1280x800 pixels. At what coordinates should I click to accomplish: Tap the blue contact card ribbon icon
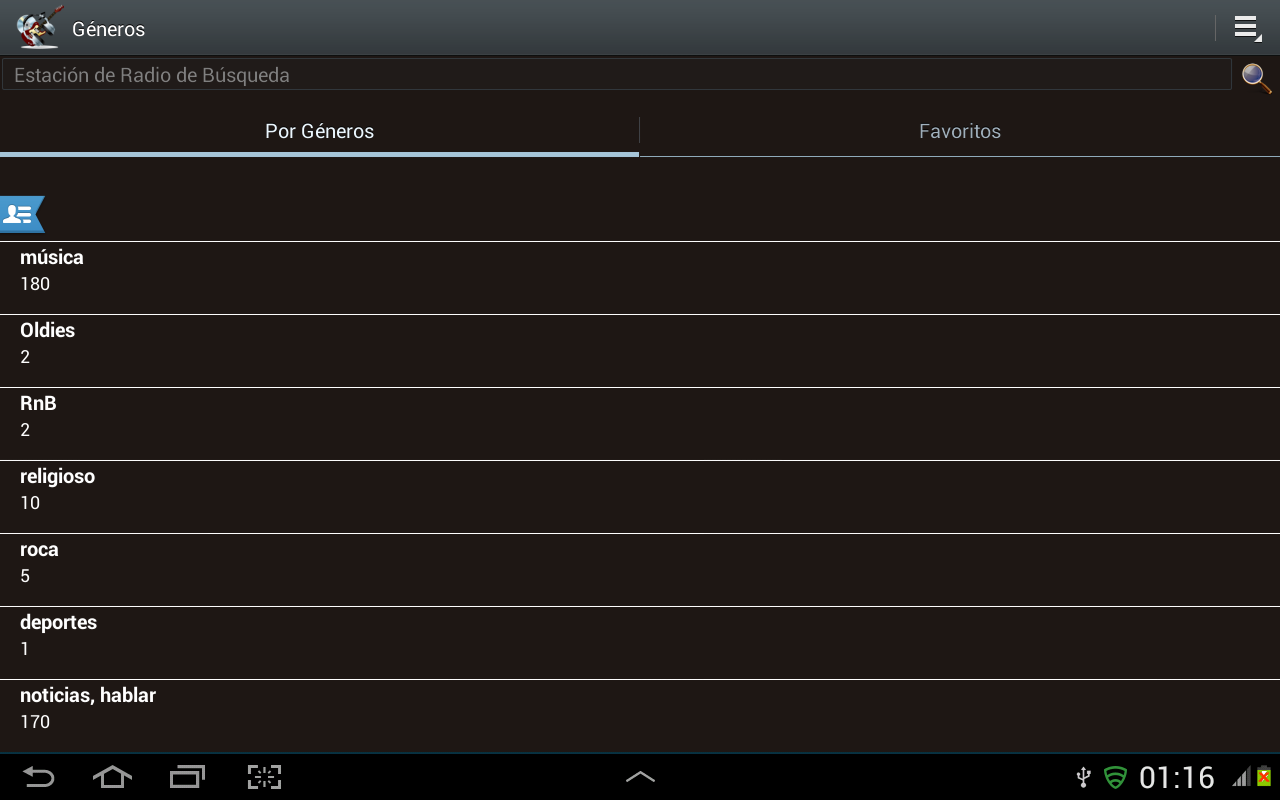(21, 214)
